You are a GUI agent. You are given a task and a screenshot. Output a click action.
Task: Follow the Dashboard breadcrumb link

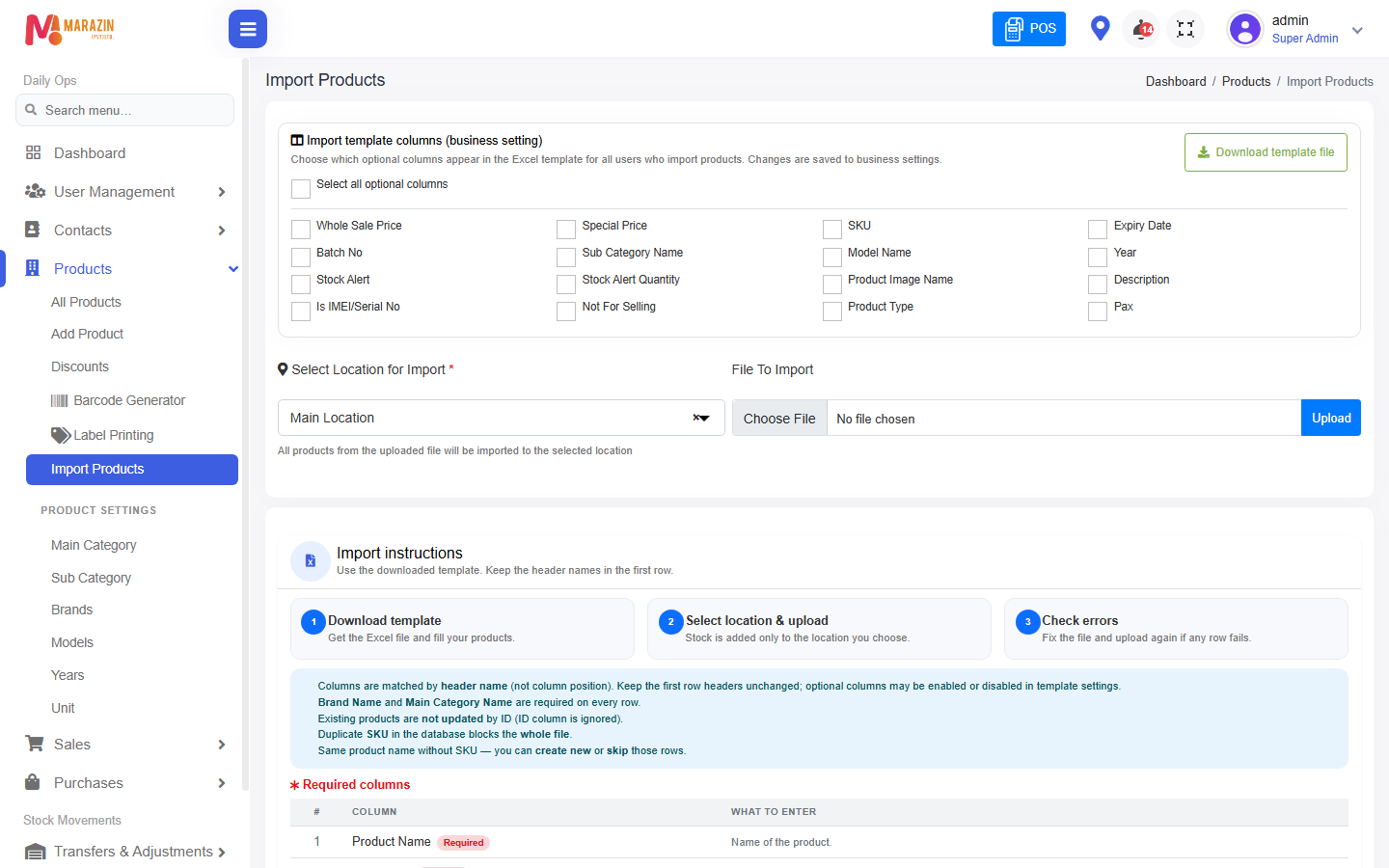[1176, 82]
